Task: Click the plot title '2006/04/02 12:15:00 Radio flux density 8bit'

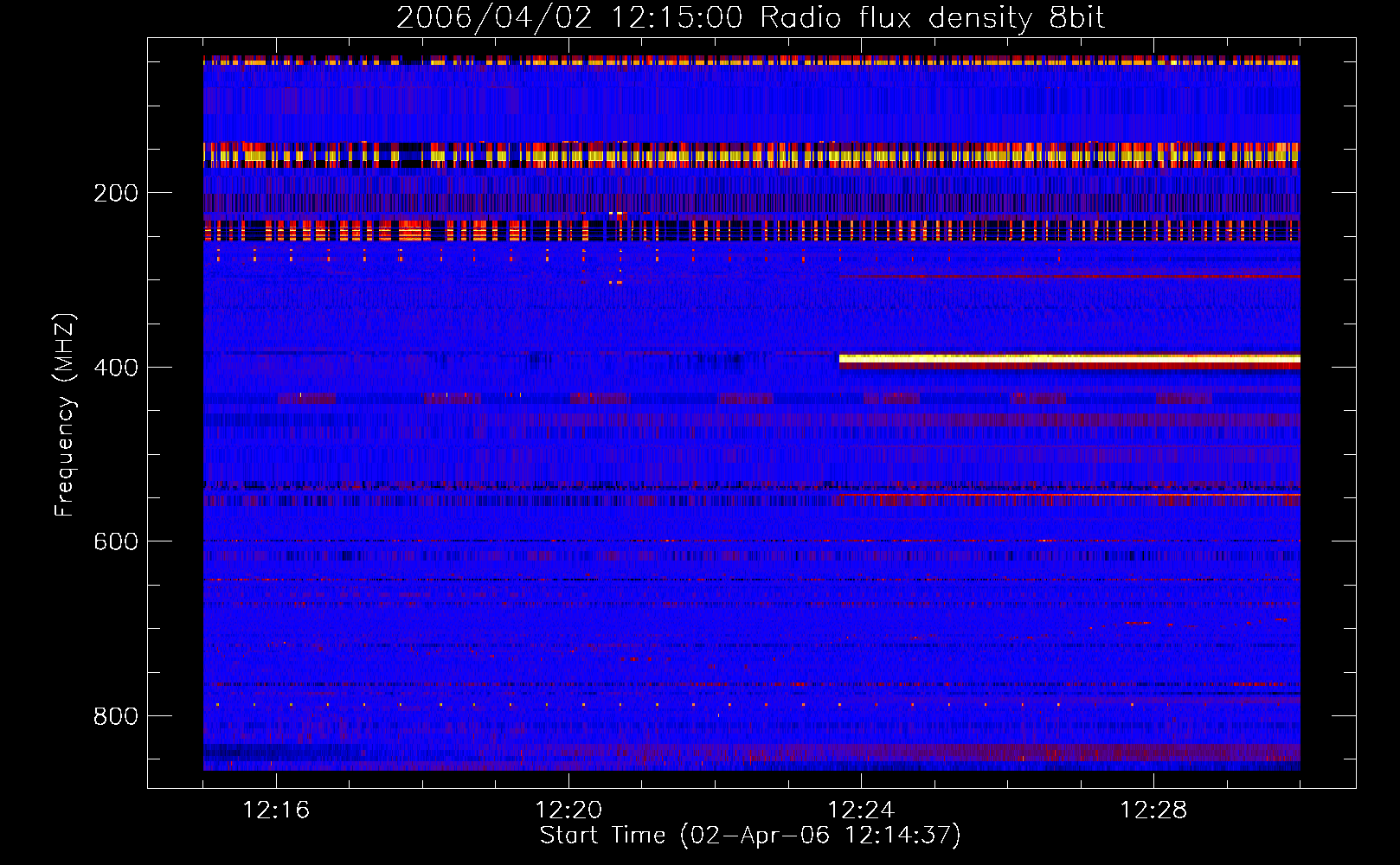Action: point(750,18)
